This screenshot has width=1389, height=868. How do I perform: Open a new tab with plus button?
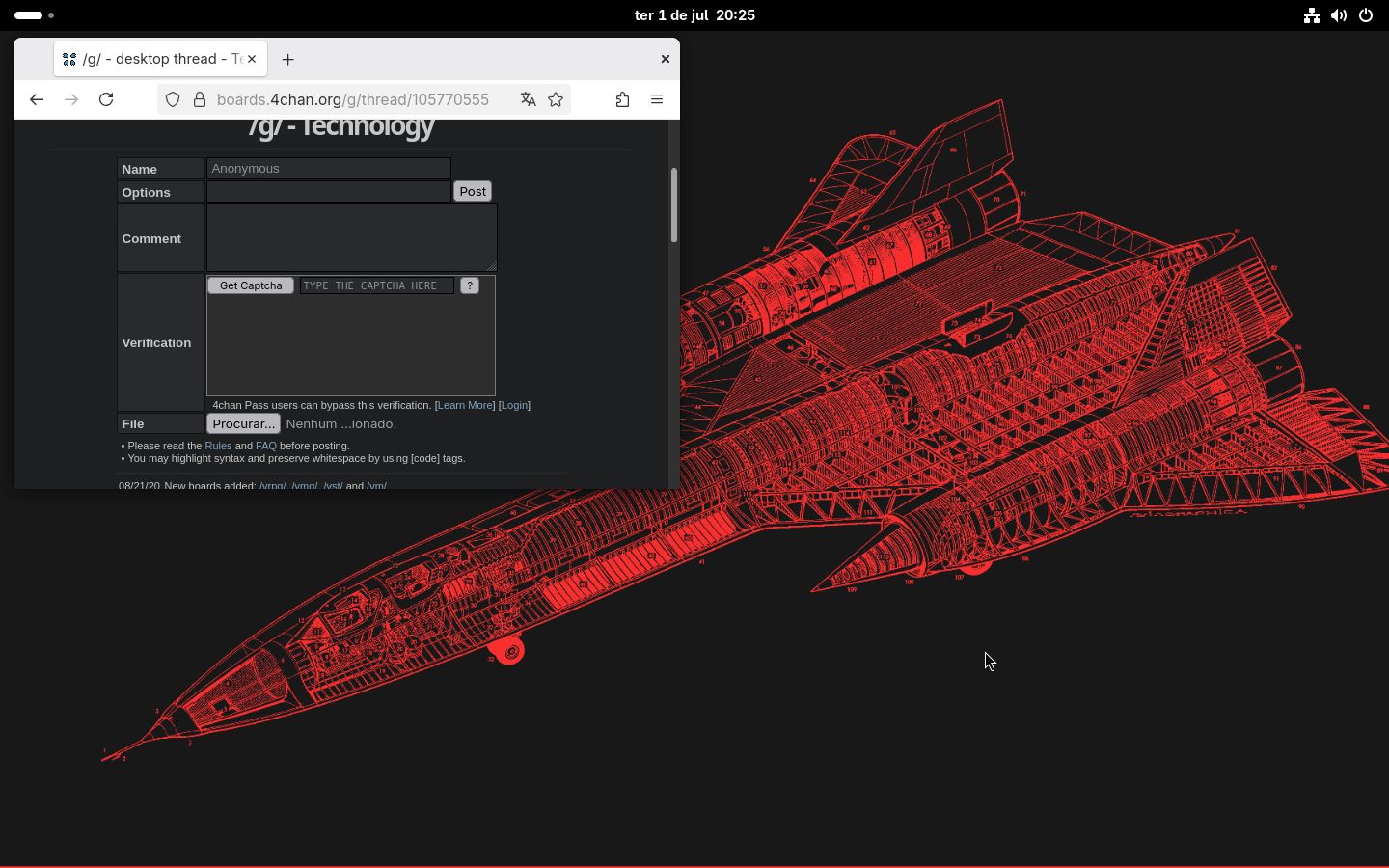287,59
